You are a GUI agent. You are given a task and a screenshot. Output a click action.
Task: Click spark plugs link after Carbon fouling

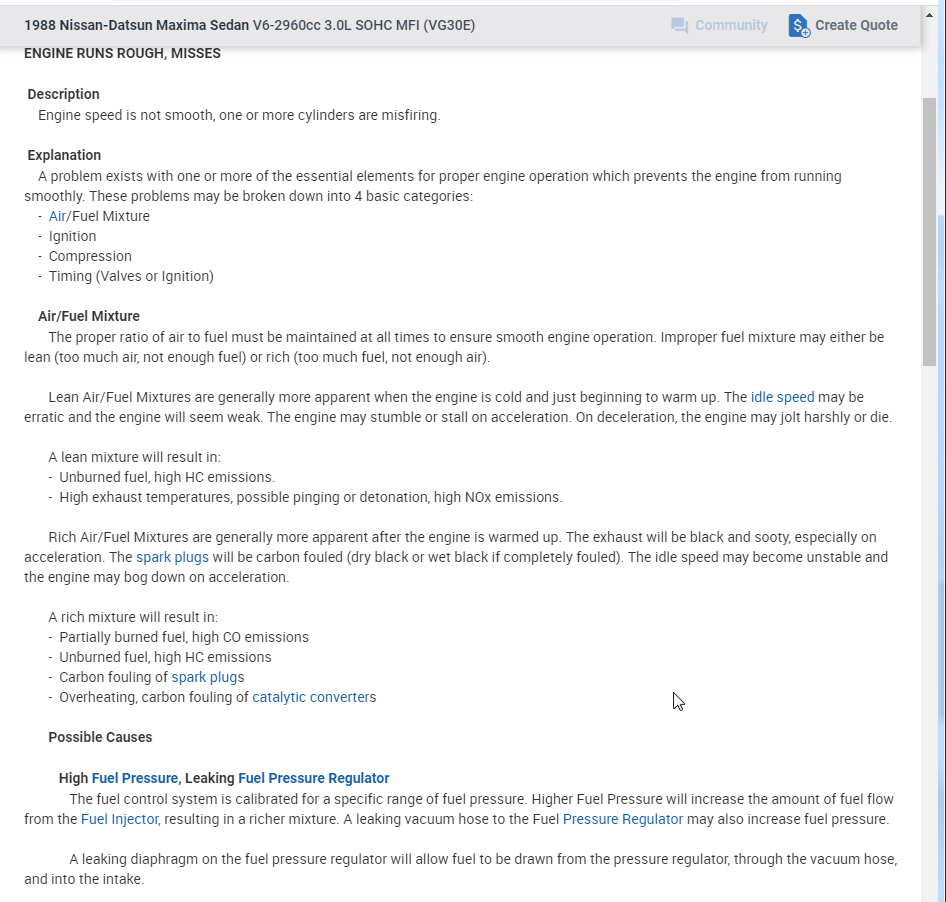pyautogui.click(x=204, y=677)
